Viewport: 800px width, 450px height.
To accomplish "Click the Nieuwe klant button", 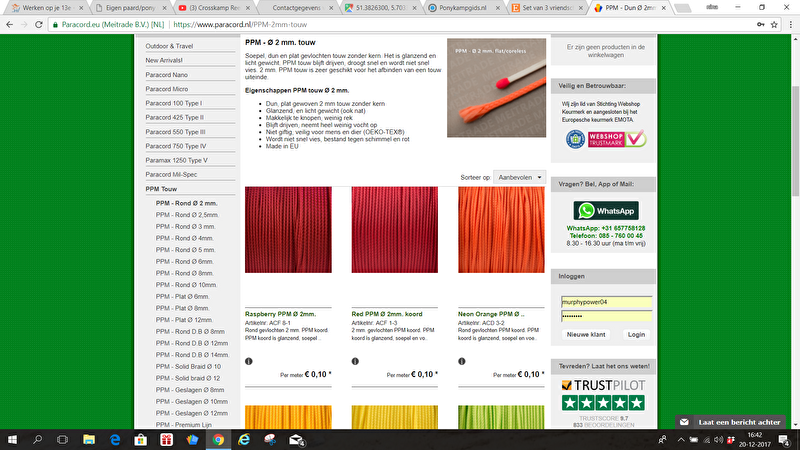I will tap(586, 335).
